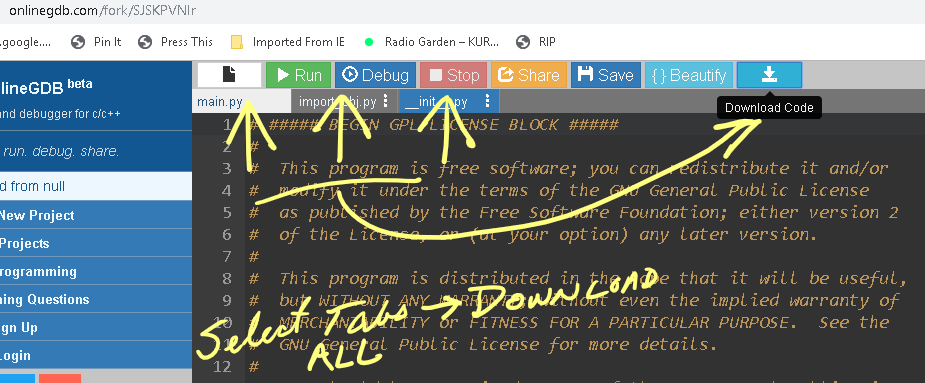The image size is (925, 383).
Task: Open options menu of import obj .py tab
Action: 386,101
